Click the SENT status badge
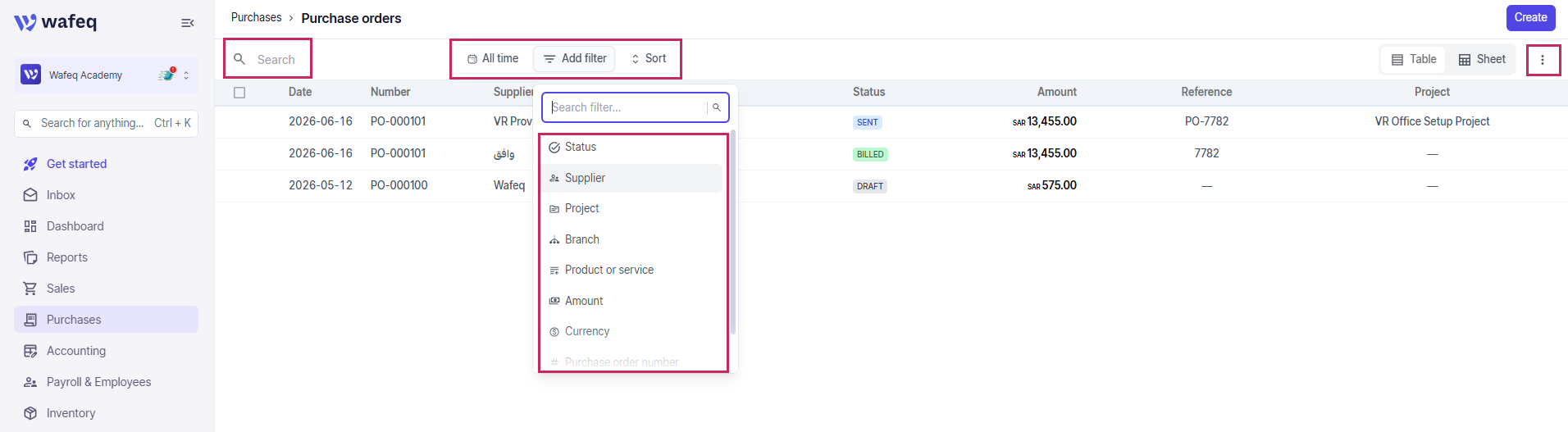The width and height of the screenshot is (1568, 432). pos(868,122)
